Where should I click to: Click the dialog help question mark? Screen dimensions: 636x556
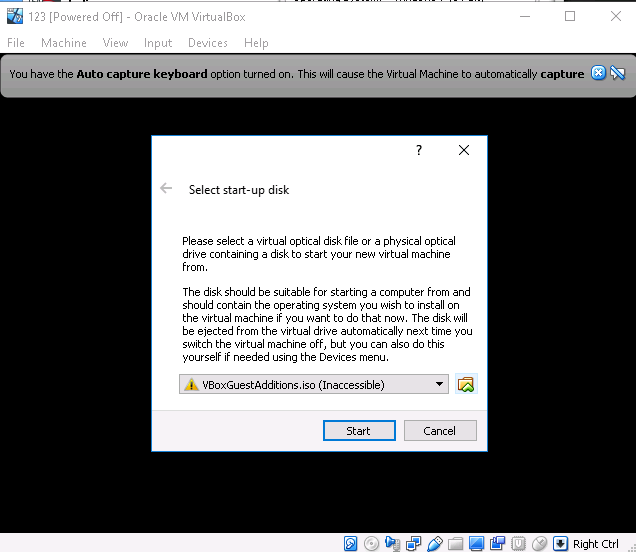tap(419, 150)
